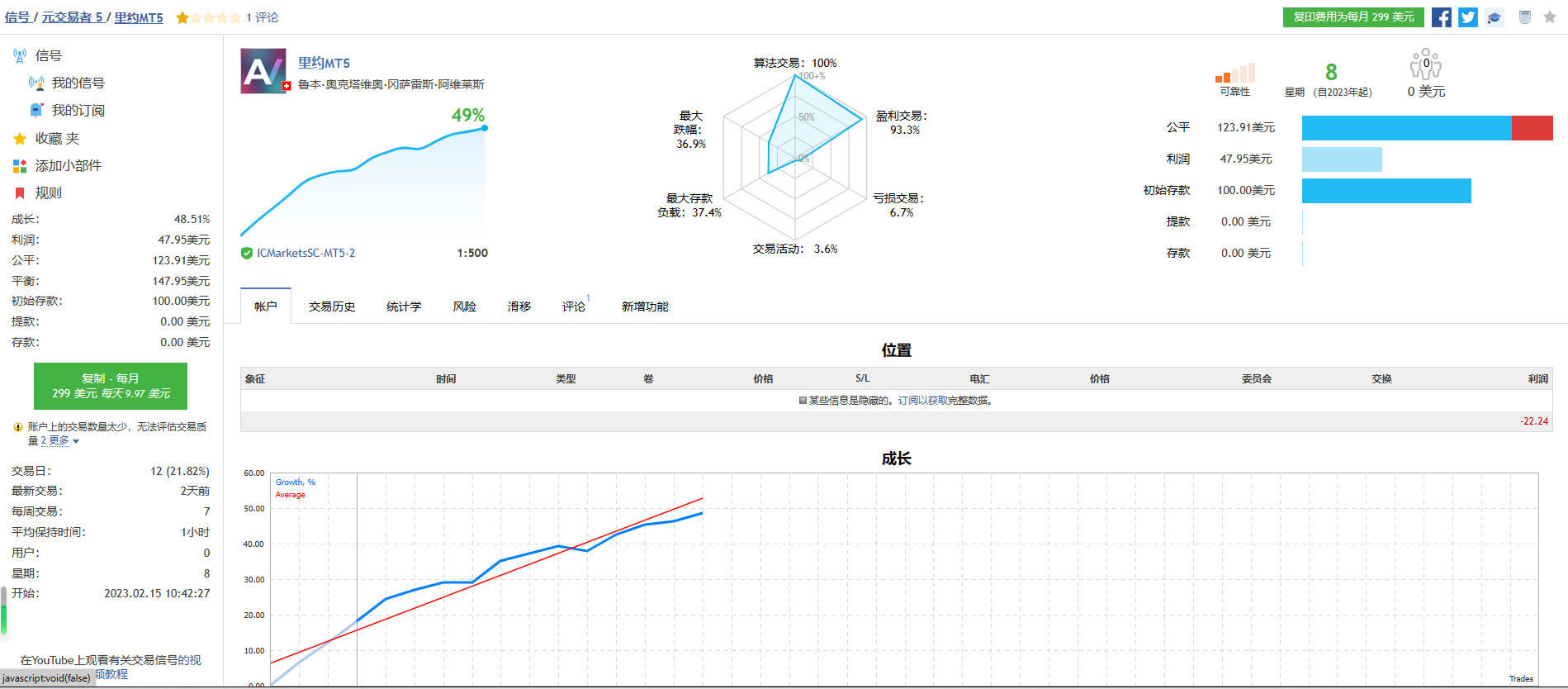The image size is (1568, 689).
Task: Click the hidden info lock icon
Action: (803, 401)
